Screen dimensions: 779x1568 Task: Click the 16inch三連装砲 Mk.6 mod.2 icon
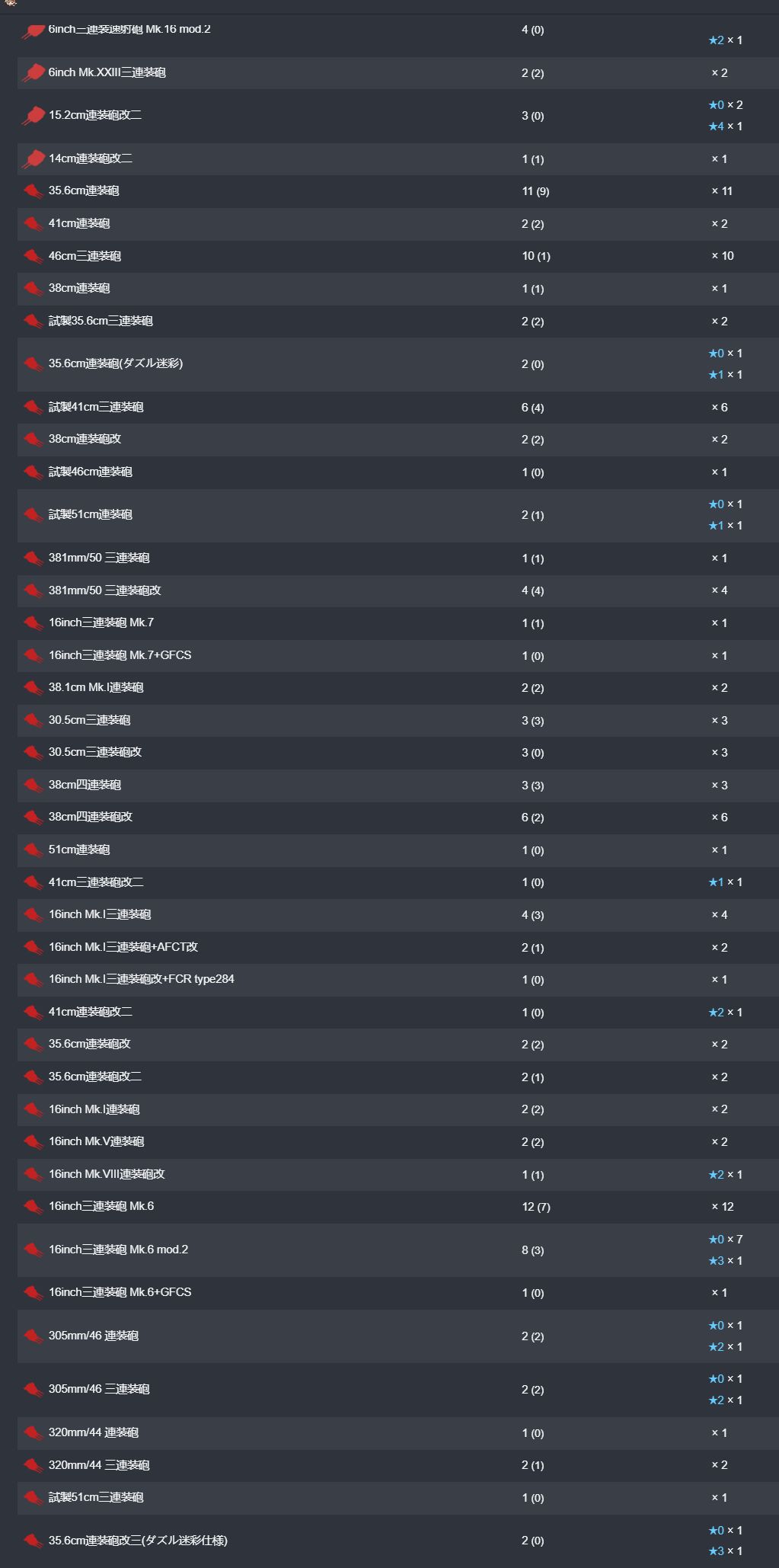[x=33, y=1250]
